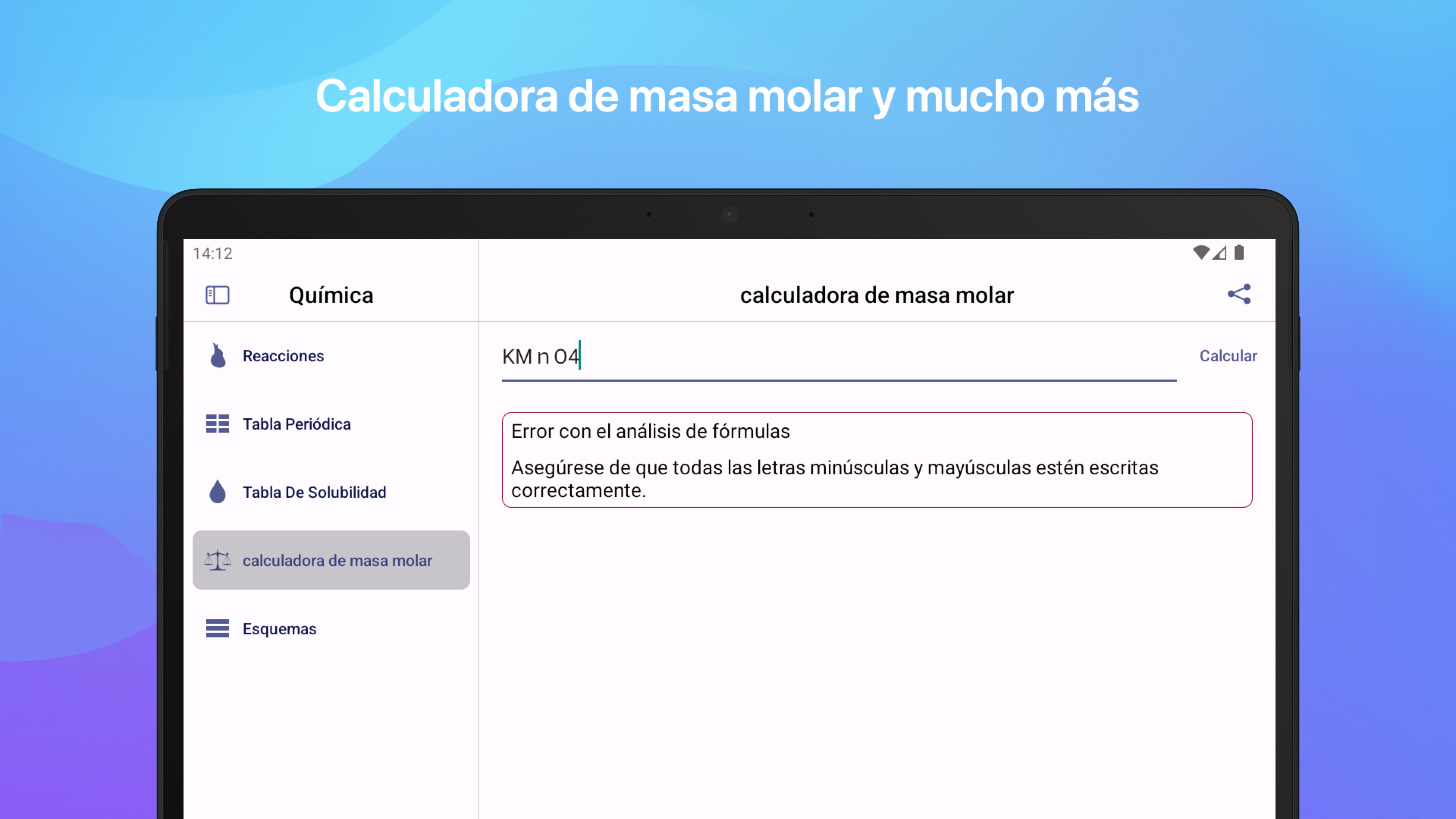
Task: Open Tabla Periódica
Action: pos(331,424)
